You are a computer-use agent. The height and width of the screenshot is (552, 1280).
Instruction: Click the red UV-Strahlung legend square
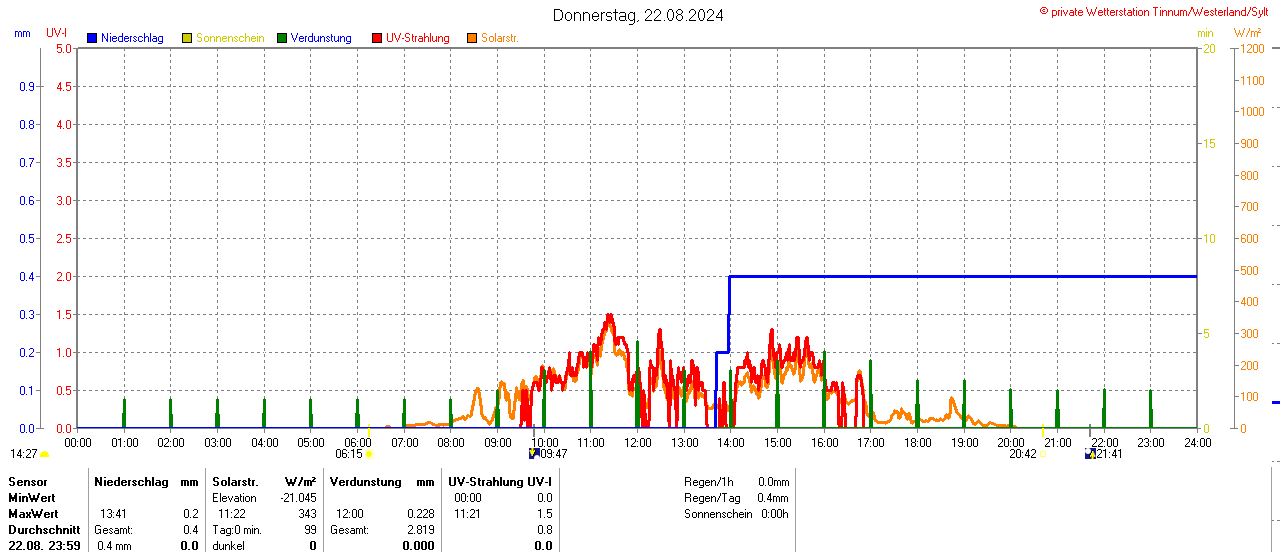tap(377, 38)
